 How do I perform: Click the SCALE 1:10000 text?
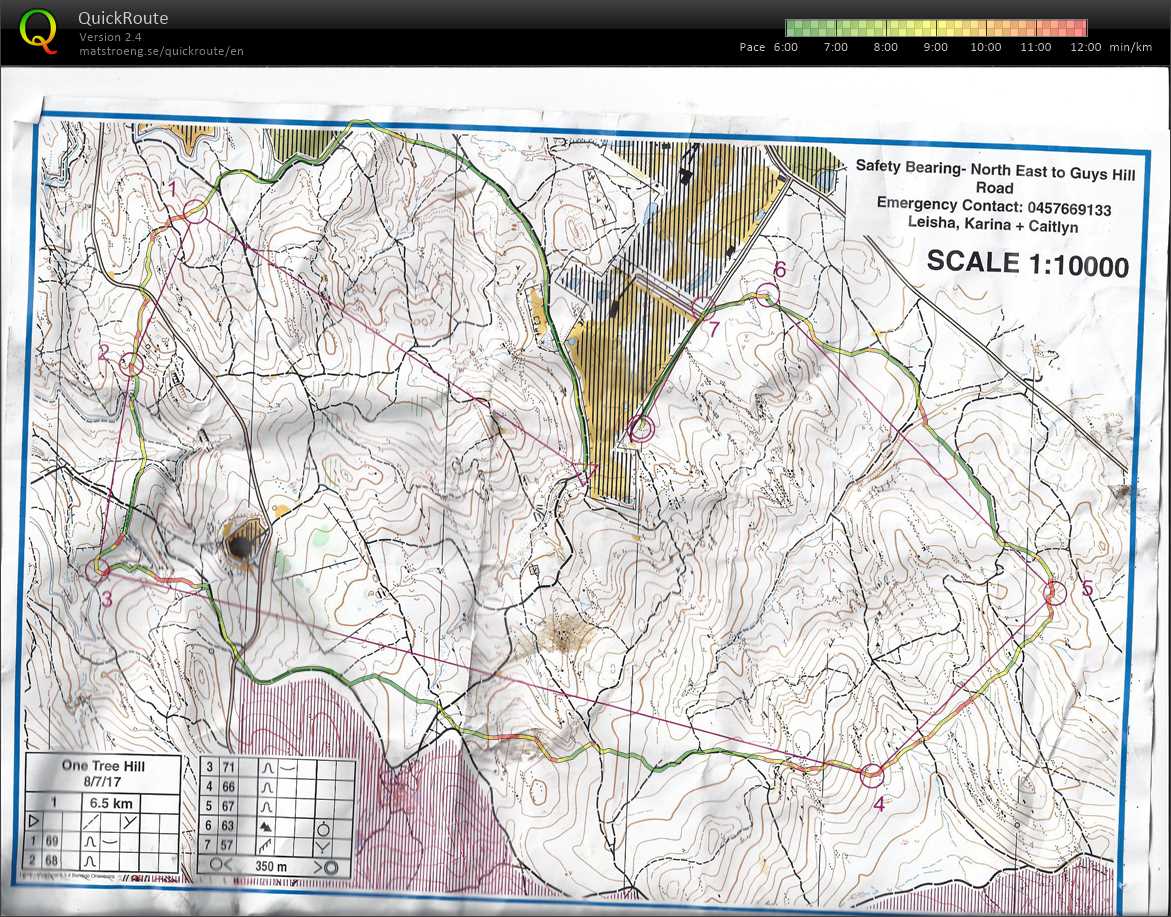pyautogui.click(x=1027, y=264)
